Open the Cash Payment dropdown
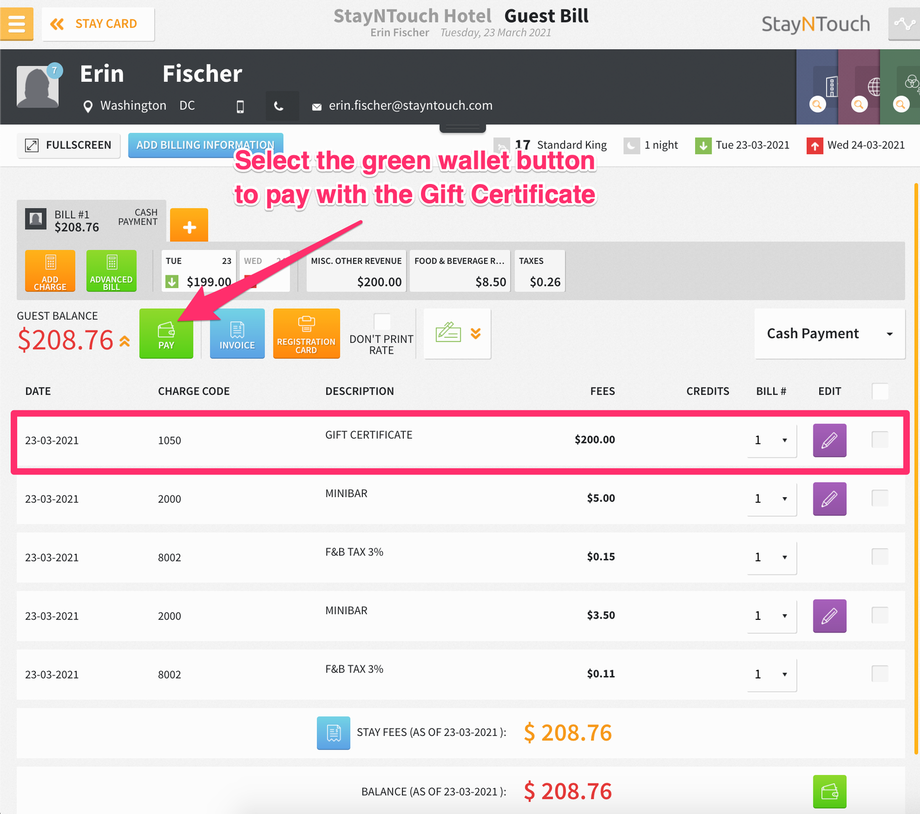Image resolution: width=920 pixels, height=814 pixels. pos(830,333)
